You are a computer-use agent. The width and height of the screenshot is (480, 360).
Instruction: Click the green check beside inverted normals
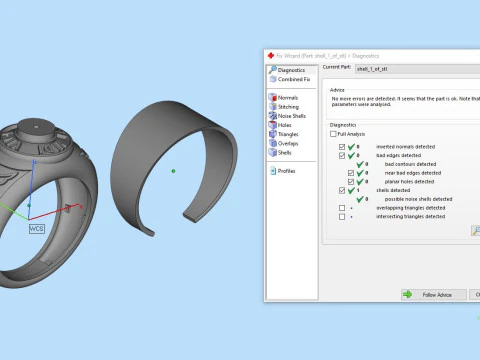pos(351,147)
